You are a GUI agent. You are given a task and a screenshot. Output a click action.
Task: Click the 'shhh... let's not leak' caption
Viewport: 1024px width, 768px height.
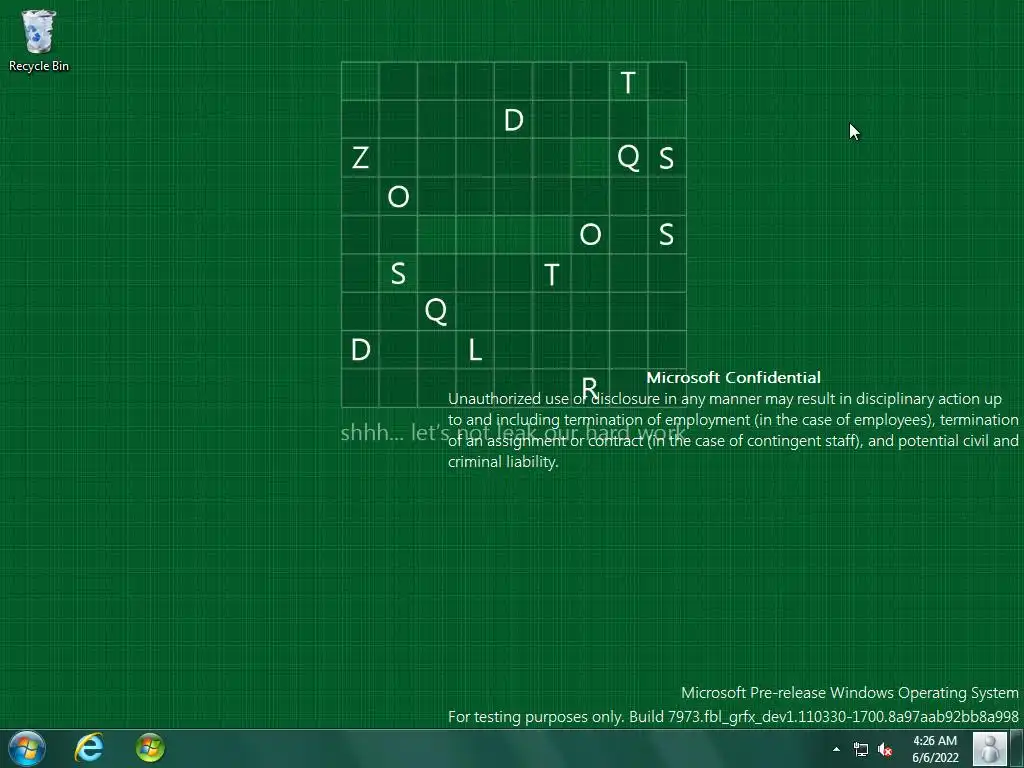(513, 433)
